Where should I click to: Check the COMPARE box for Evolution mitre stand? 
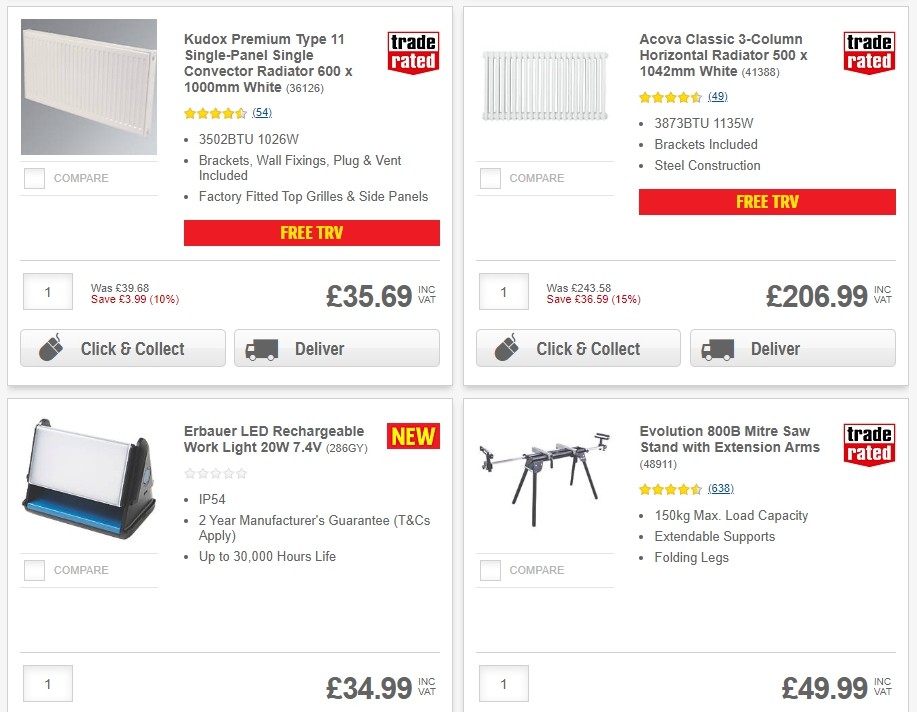tap(489, 570)
